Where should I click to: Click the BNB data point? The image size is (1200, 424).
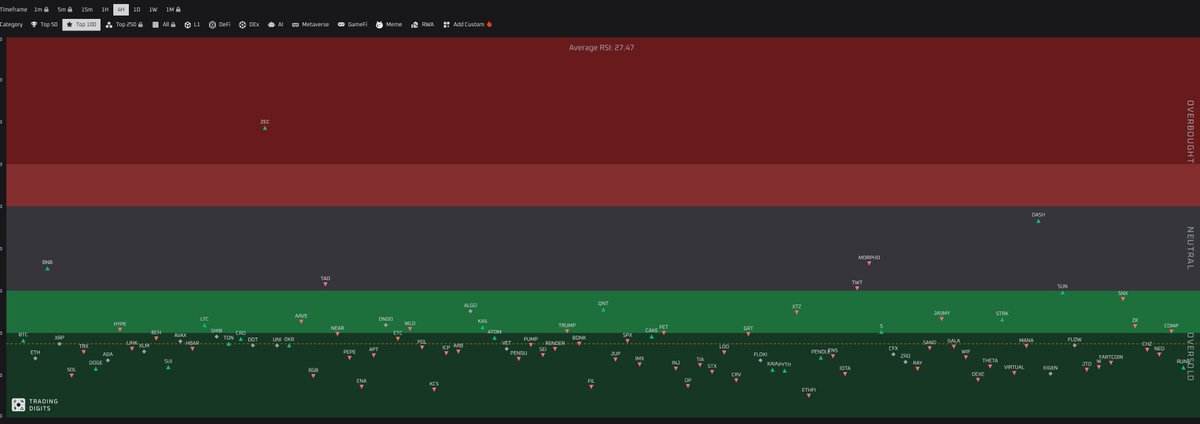coord(47,269)
